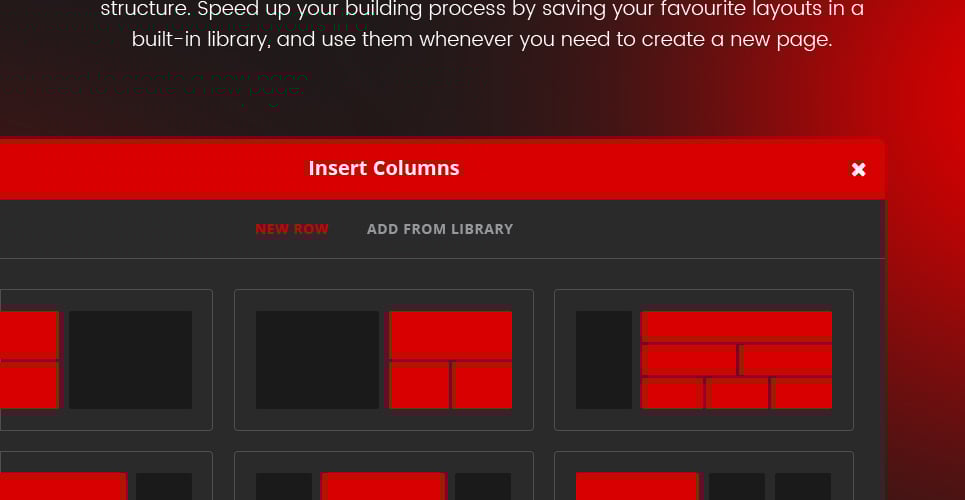Select layout with dark left block and three red panels

pos(384,360)
